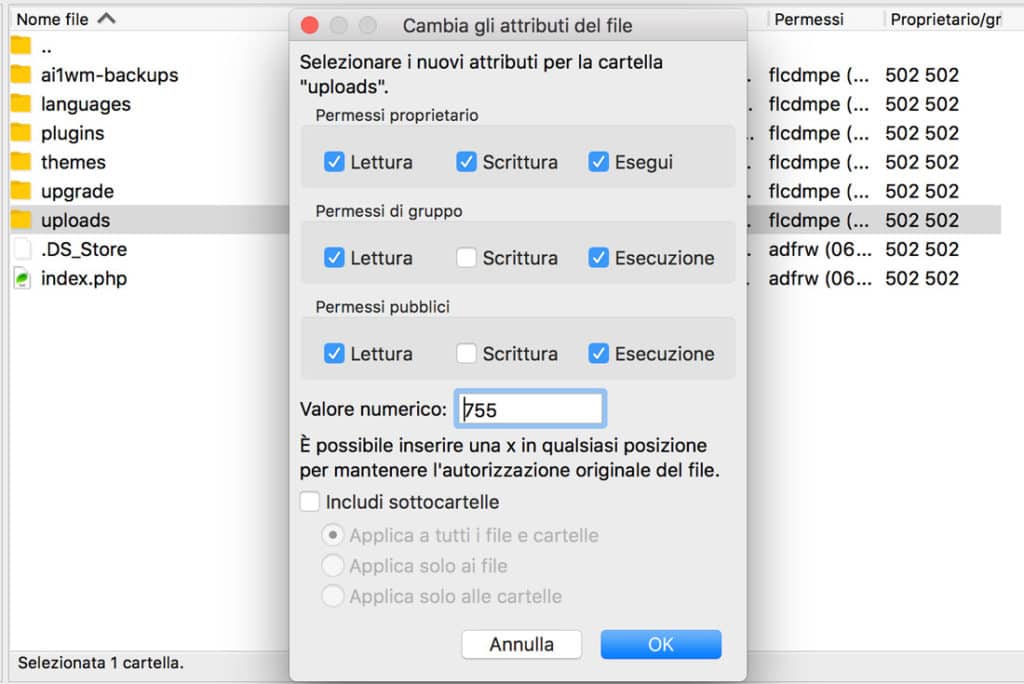Select the uploads folder name
Viewport: 1024px width, 684px height.
[75, 220]
